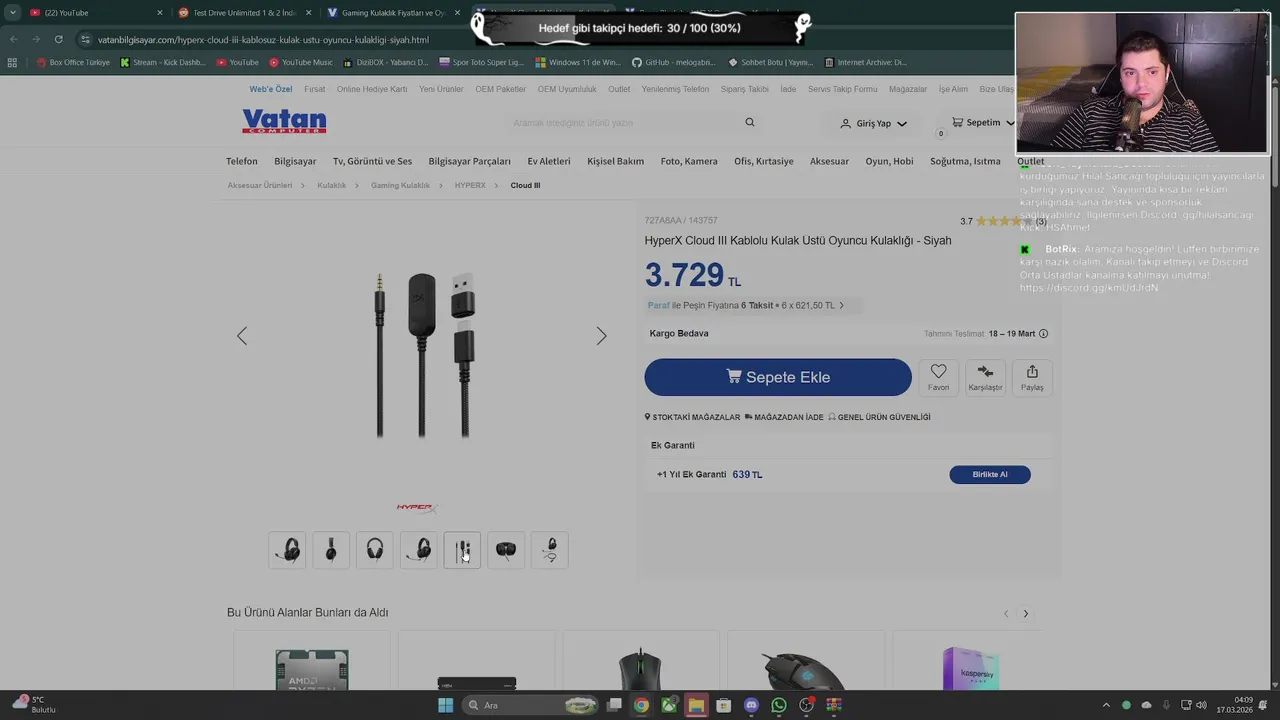Expand the Sepetim dropdown arrow

pyautogui.click(x=1009, y=123)
